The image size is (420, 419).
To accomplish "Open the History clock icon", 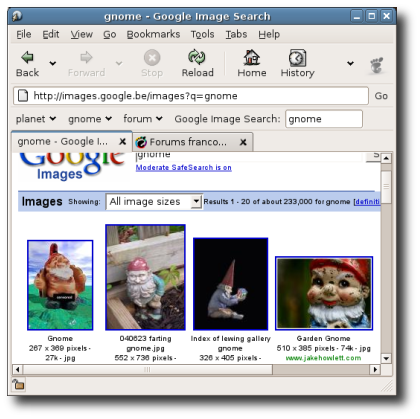I will pyautogui.click(x=297, y=58).
